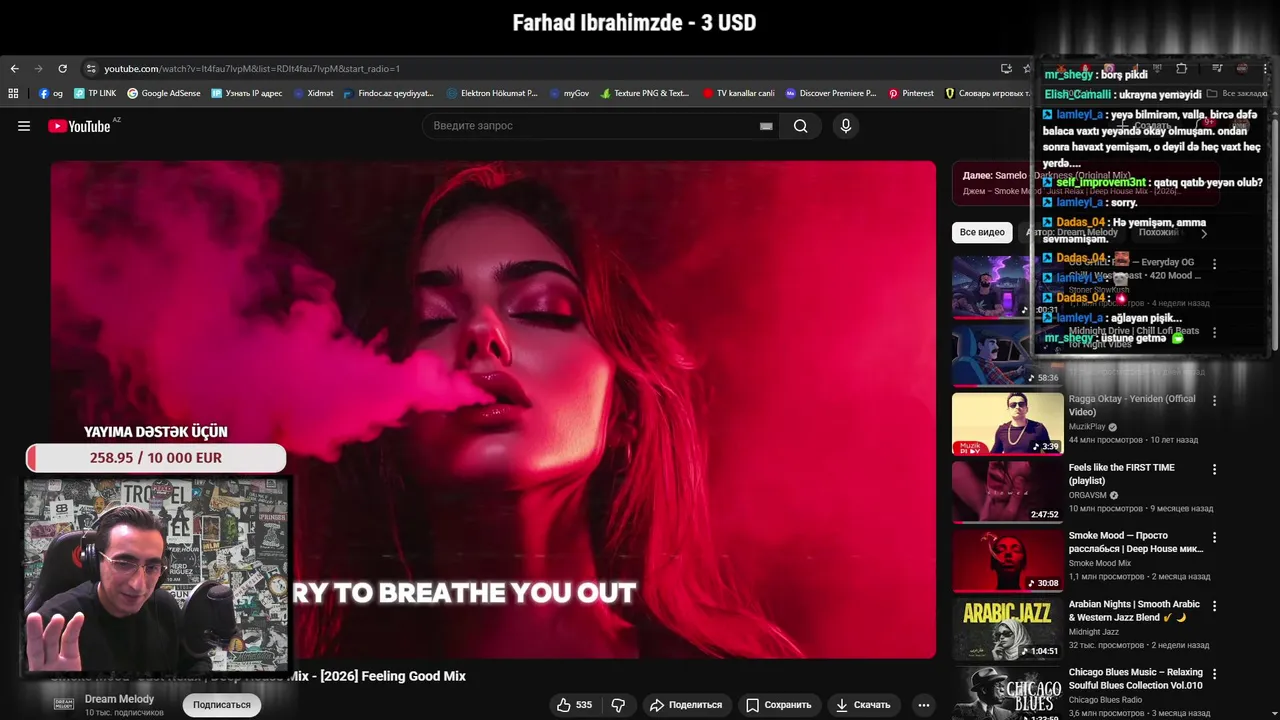
Task: Open the Dream Melody channel name
Action: [x=119, y=699]
